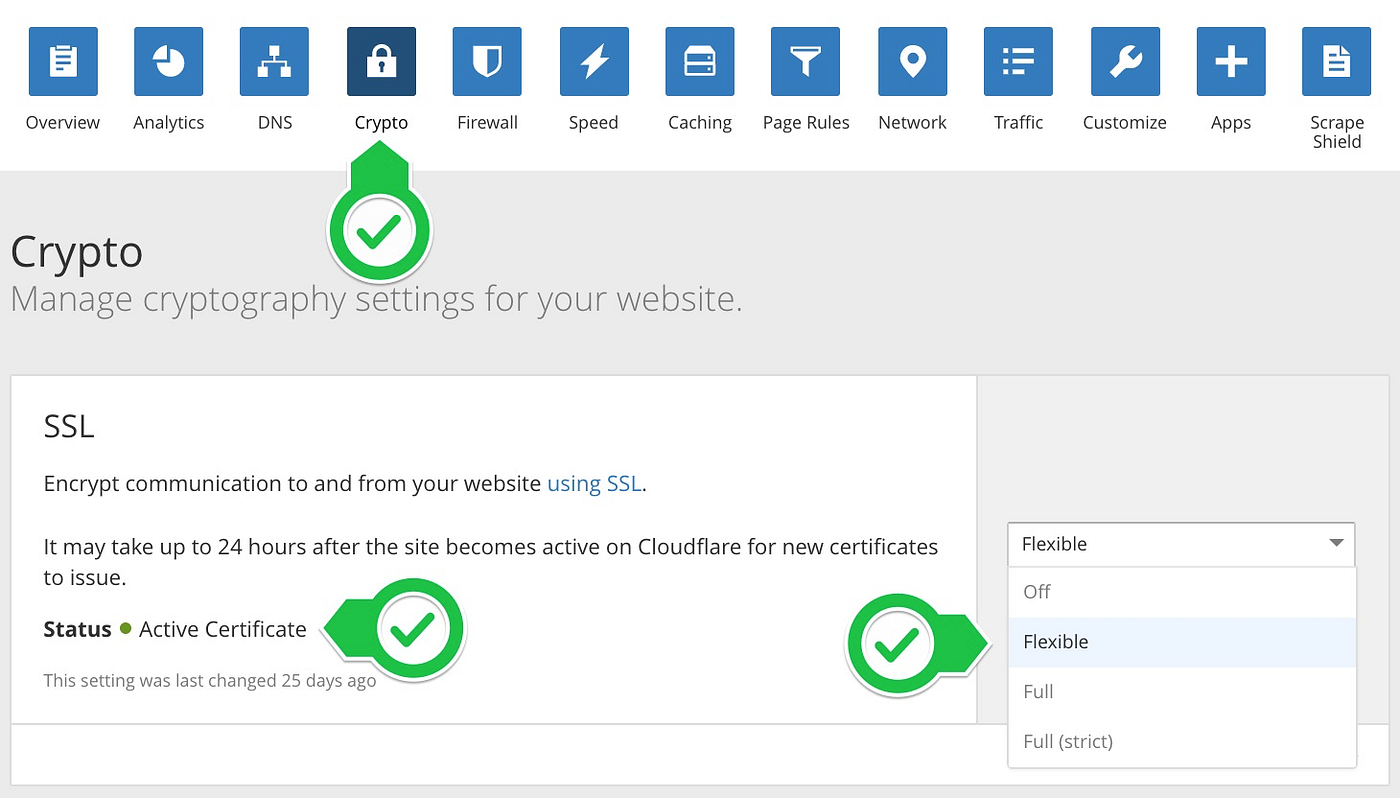Click the Apps plus icon

[x=1230, y=61]
